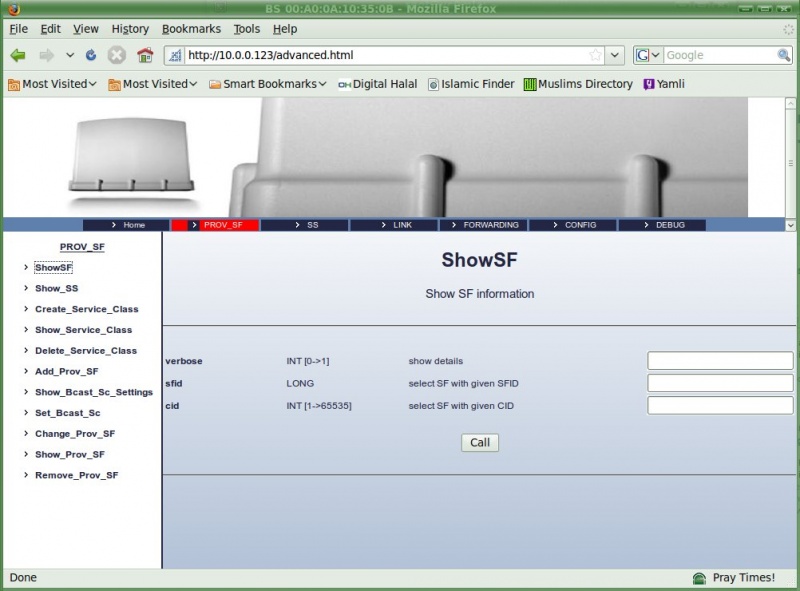Go to the Home page icon
The width and height of the screenshot is (800, 591).
(x=145, y=55)
